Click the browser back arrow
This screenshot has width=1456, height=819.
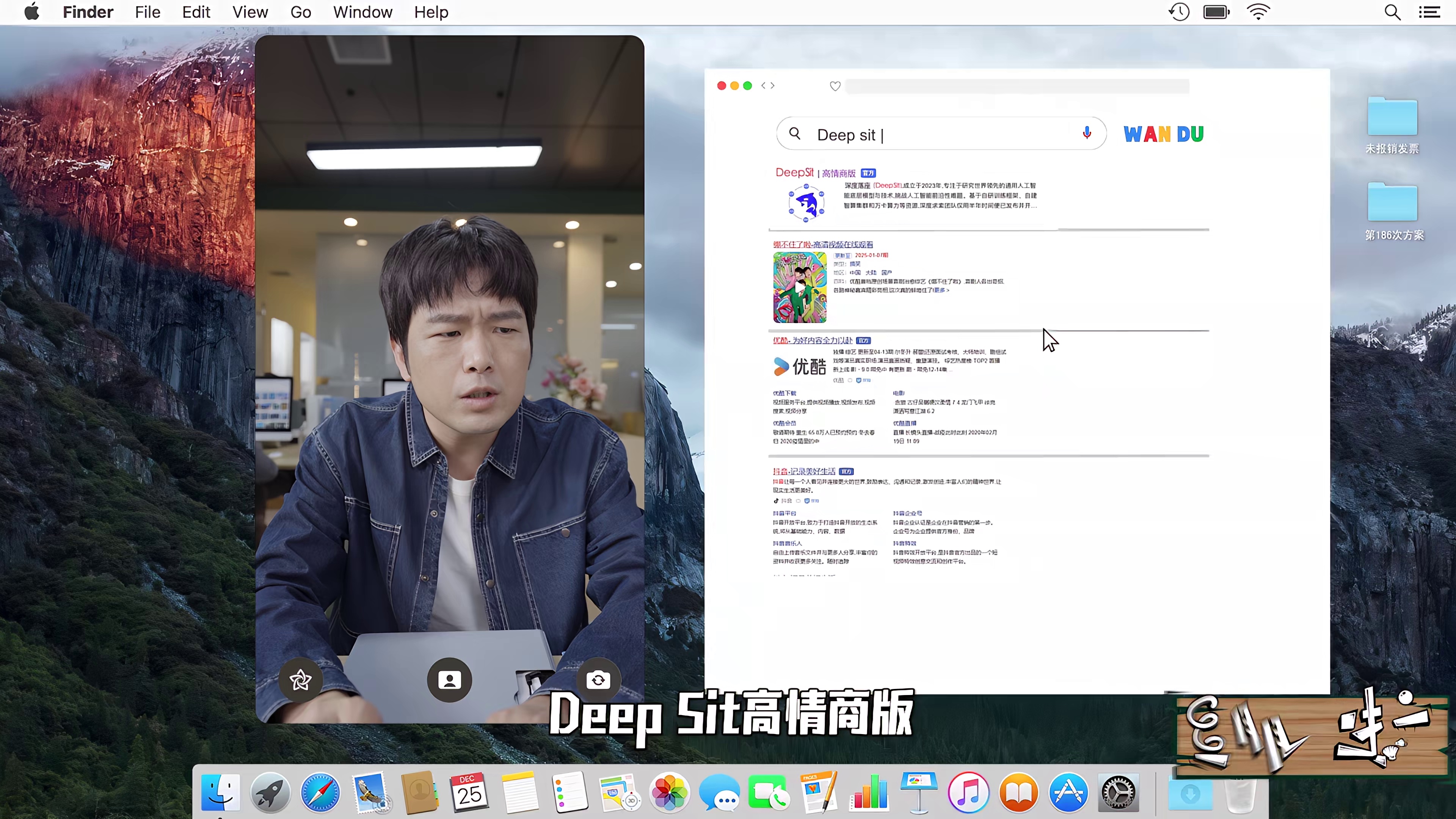[764, 86]
